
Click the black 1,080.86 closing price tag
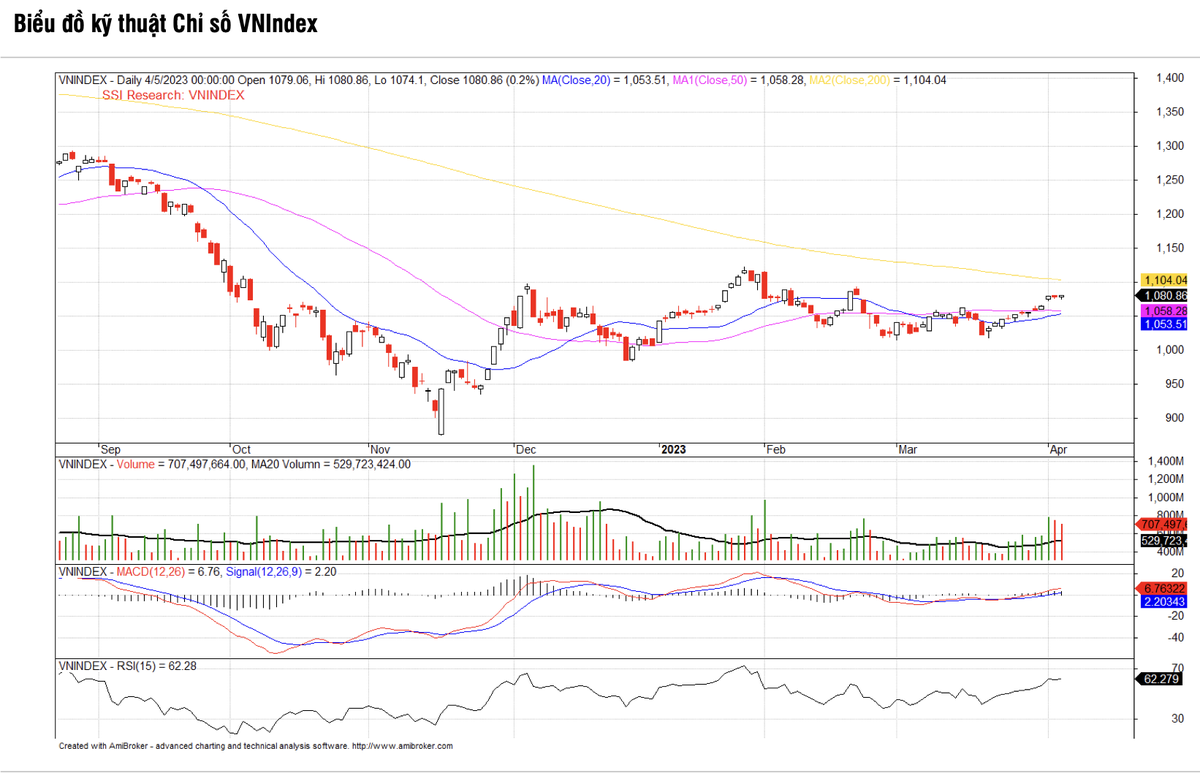coord(1164,296)
